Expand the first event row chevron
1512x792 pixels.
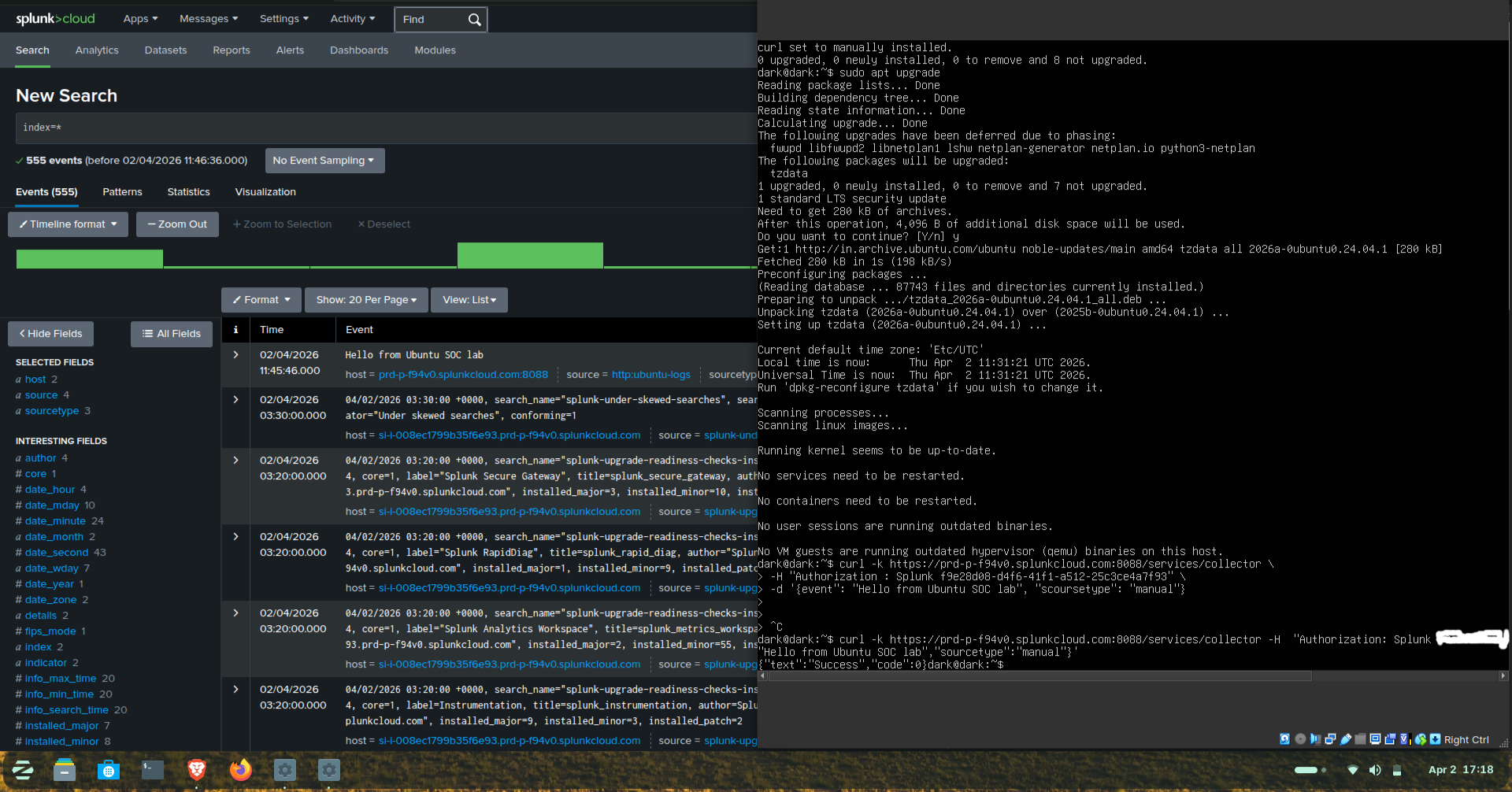[x=235, y=355]
